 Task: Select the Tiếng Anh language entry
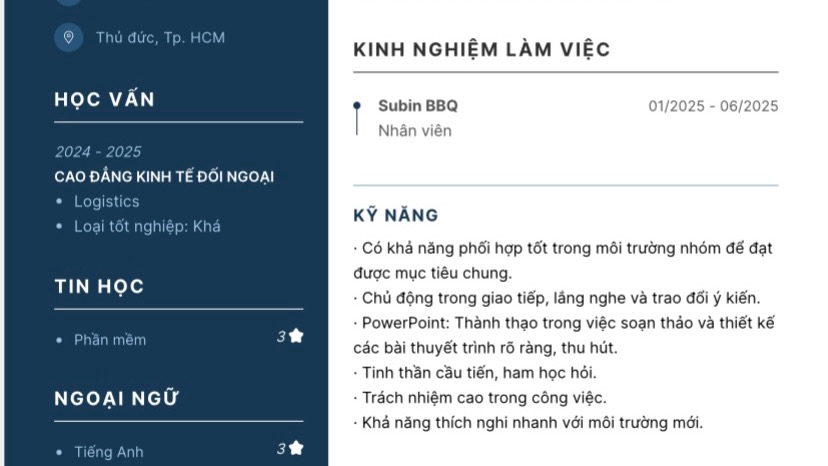[108, 452]
